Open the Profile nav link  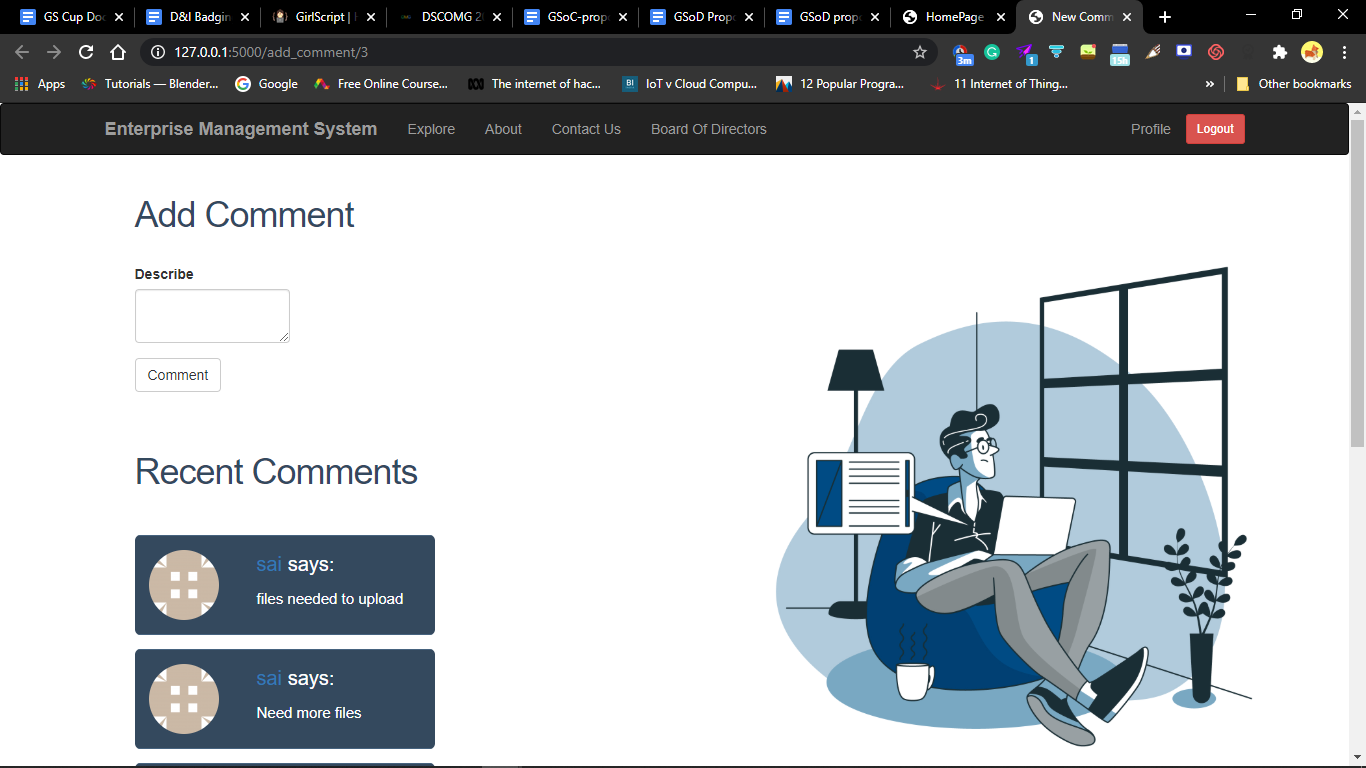pyautogui.click(x=1151, y=129)
